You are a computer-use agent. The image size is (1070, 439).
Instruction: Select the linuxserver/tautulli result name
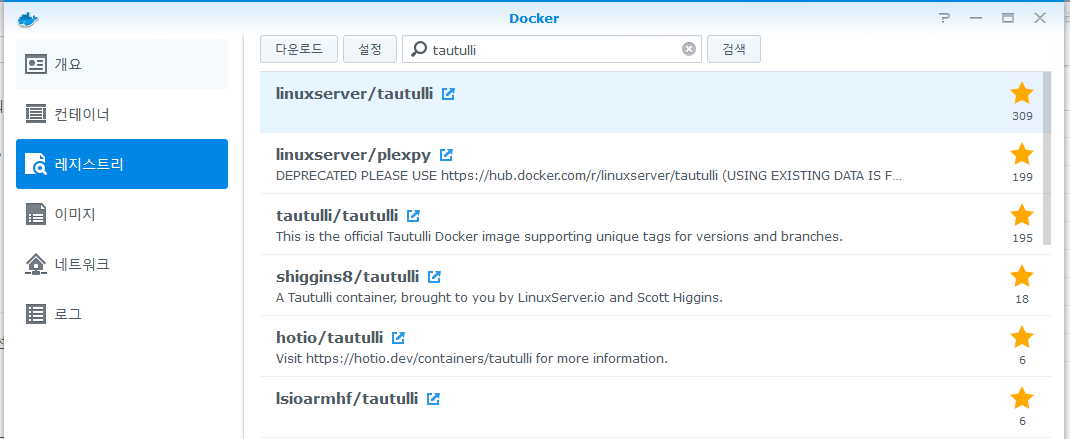click(x=354, y=94)
